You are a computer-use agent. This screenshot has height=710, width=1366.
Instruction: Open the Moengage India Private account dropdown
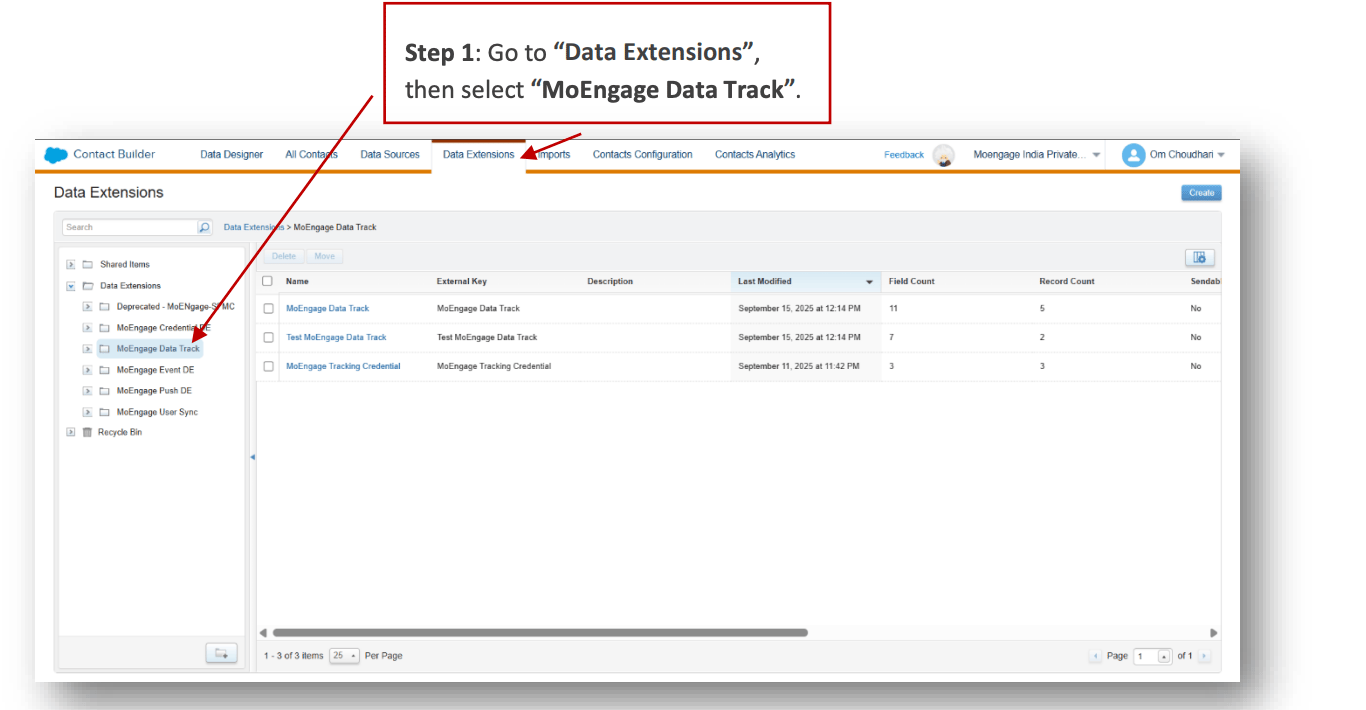pyautogui.click(x=1096, y=155)
